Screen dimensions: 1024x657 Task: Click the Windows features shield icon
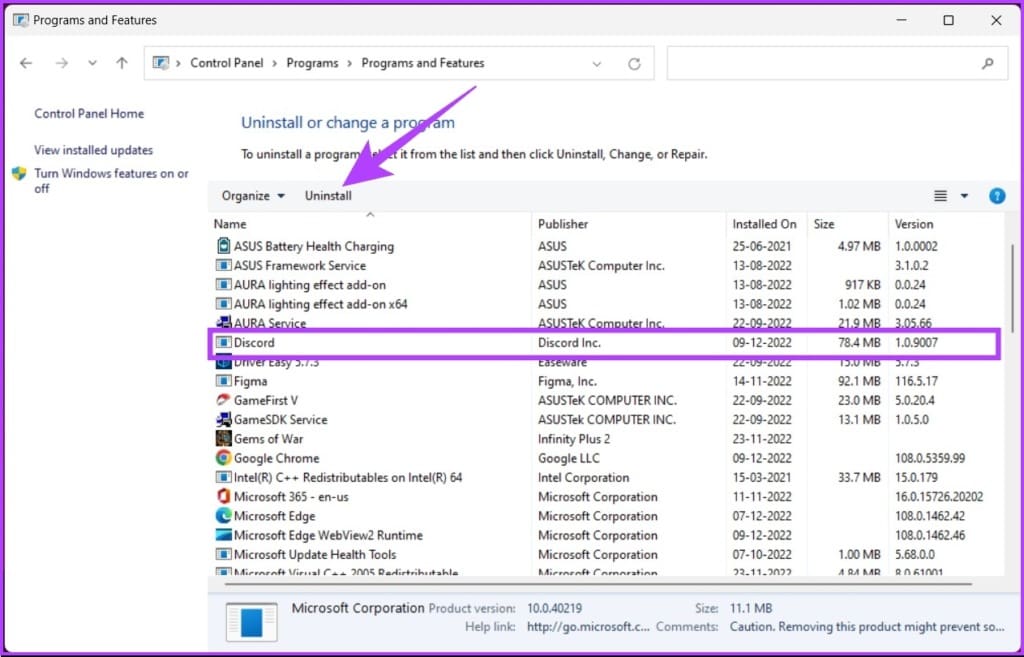coord(19,174)
